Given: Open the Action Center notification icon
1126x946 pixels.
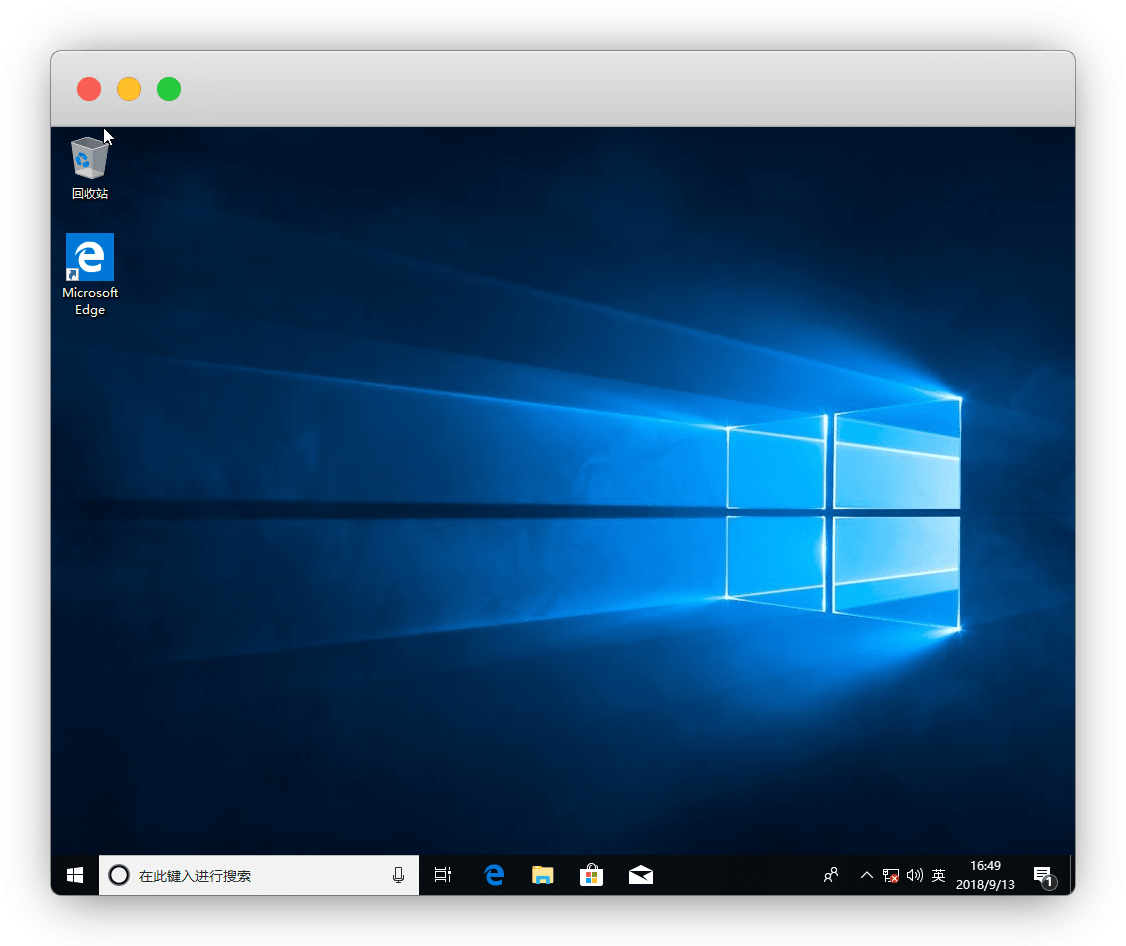Looking at the screenshot, I should 1043,875.
